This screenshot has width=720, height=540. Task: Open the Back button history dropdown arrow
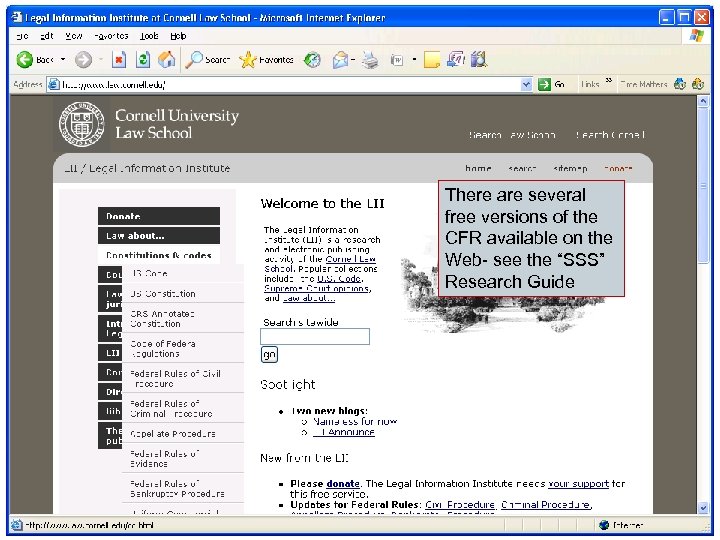coord(63,60)
